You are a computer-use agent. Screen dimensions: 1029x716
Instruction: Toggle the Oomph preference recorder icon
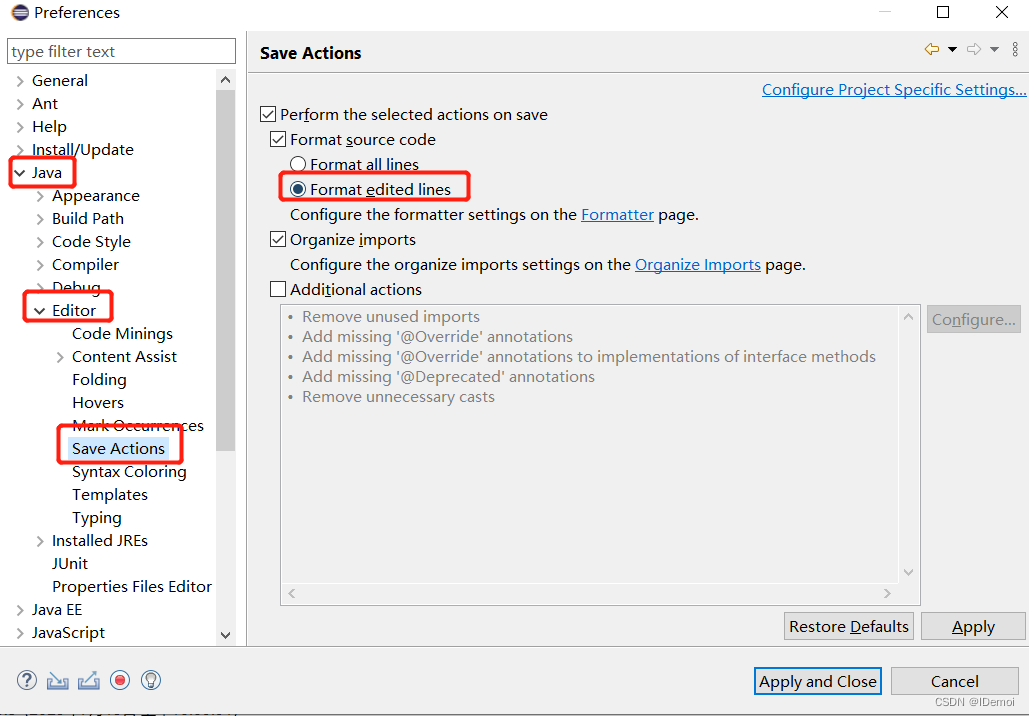click(119, 680)
